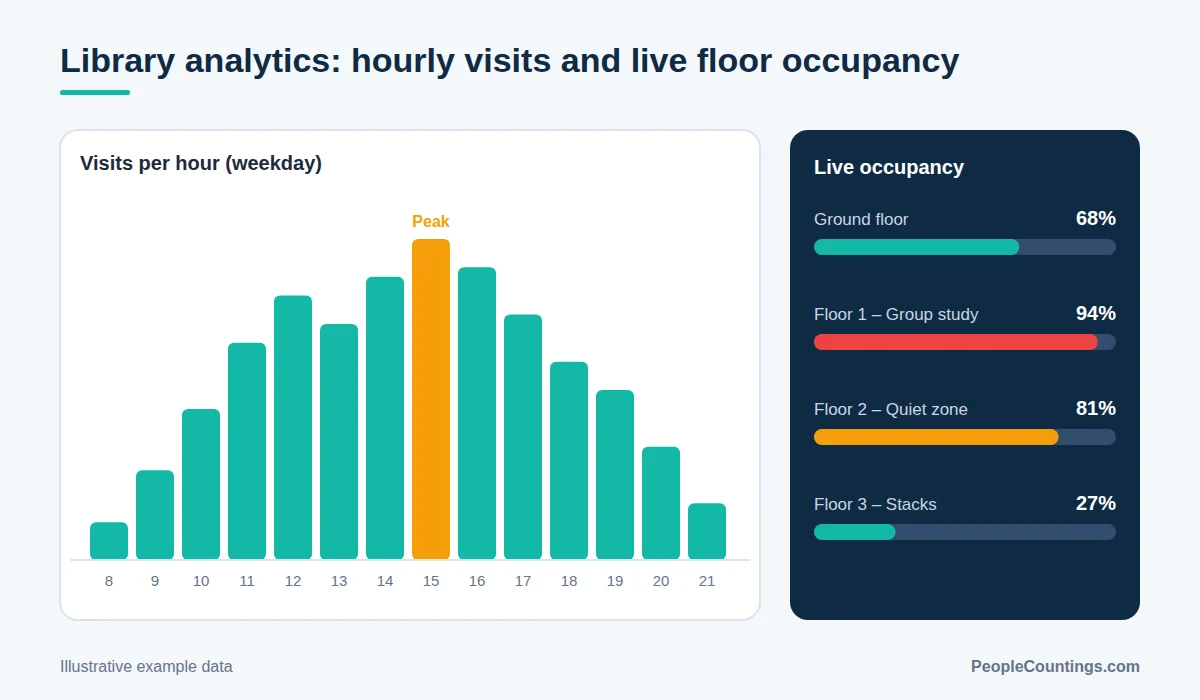Click the 'Live occupancy' heading
The height and width of the screenshot is (700, 1200).
(889, 168)
